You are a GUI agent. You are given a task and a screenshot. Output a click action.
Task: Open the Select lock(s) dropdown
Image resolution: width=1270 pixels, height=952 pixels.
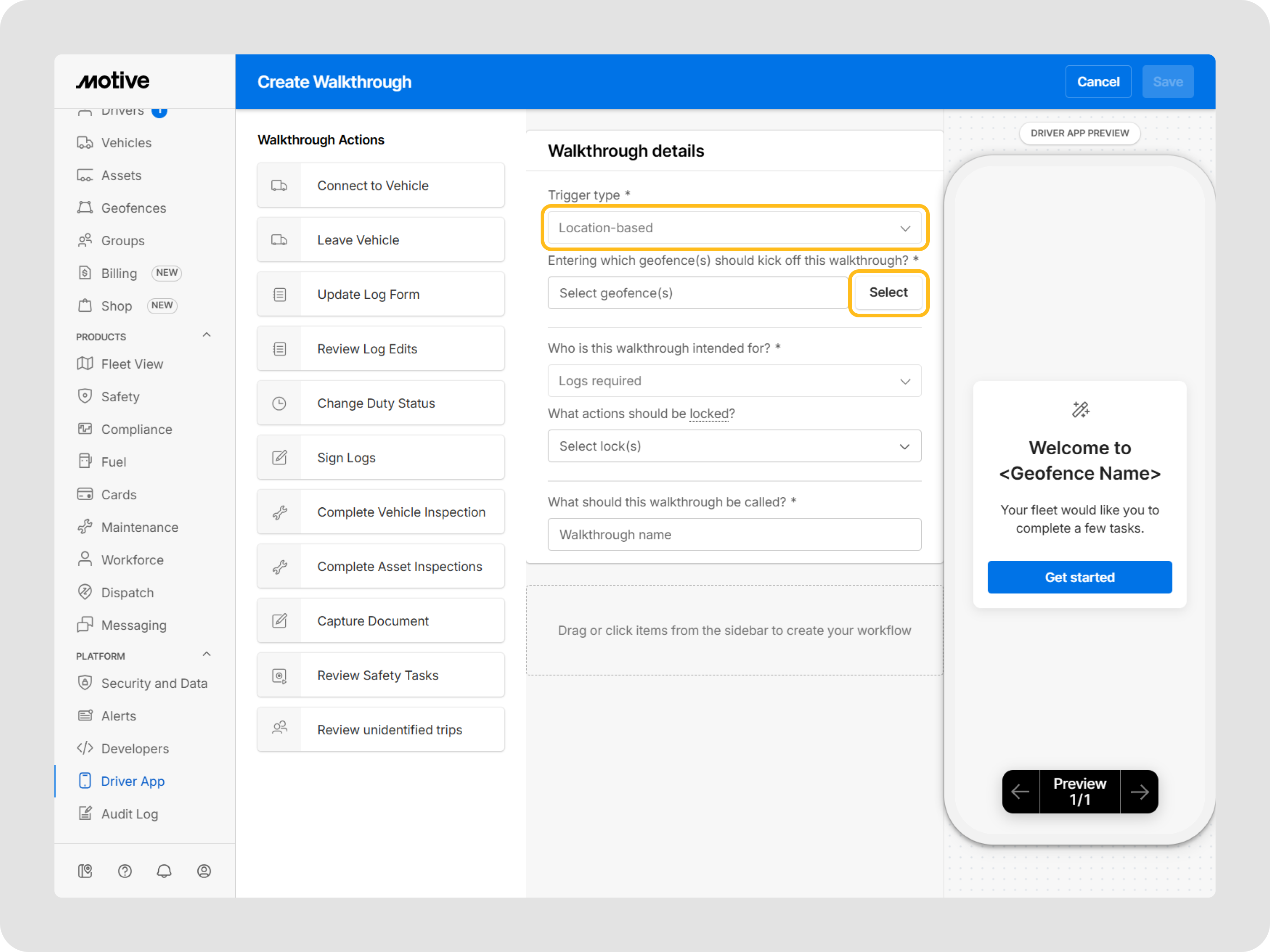click(x=734, y=446)
